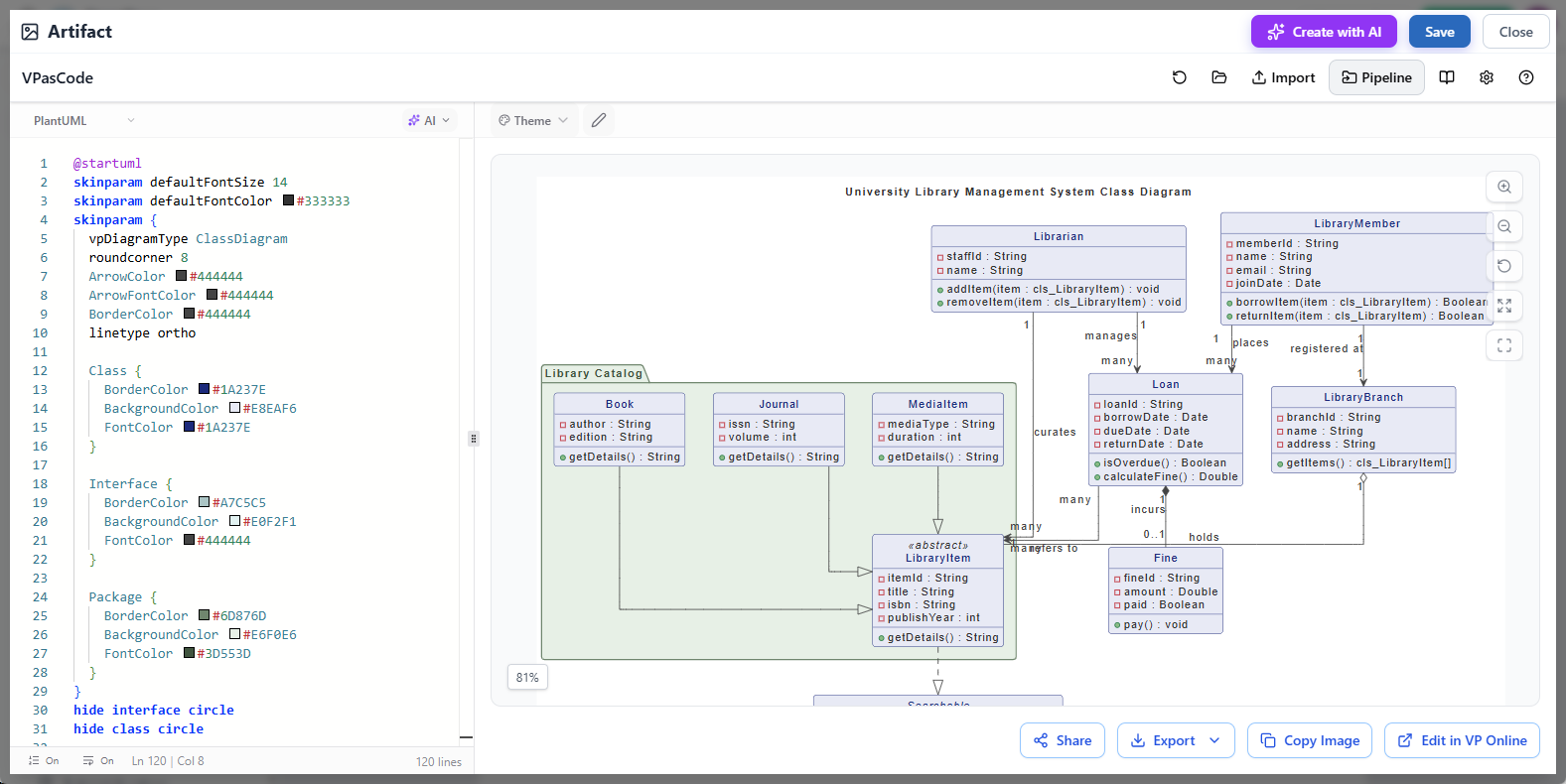Enter fullscreen preview with corner-brackets icon
The height and width of the screenshot is (784, 1566).
coord(1504,345)
